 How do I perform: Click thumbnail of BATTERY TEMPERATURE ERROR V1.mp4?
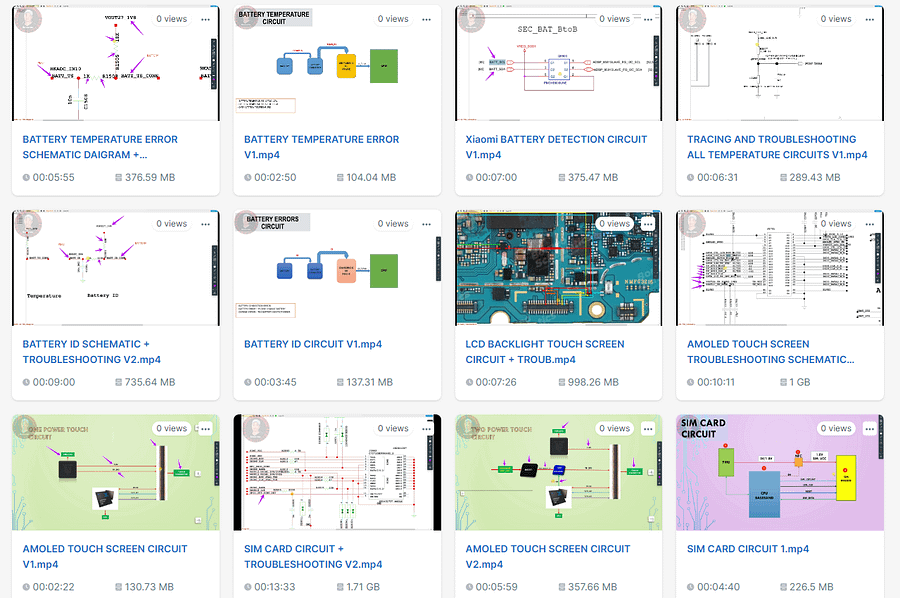pyautogui.click(x=337, y=63)
